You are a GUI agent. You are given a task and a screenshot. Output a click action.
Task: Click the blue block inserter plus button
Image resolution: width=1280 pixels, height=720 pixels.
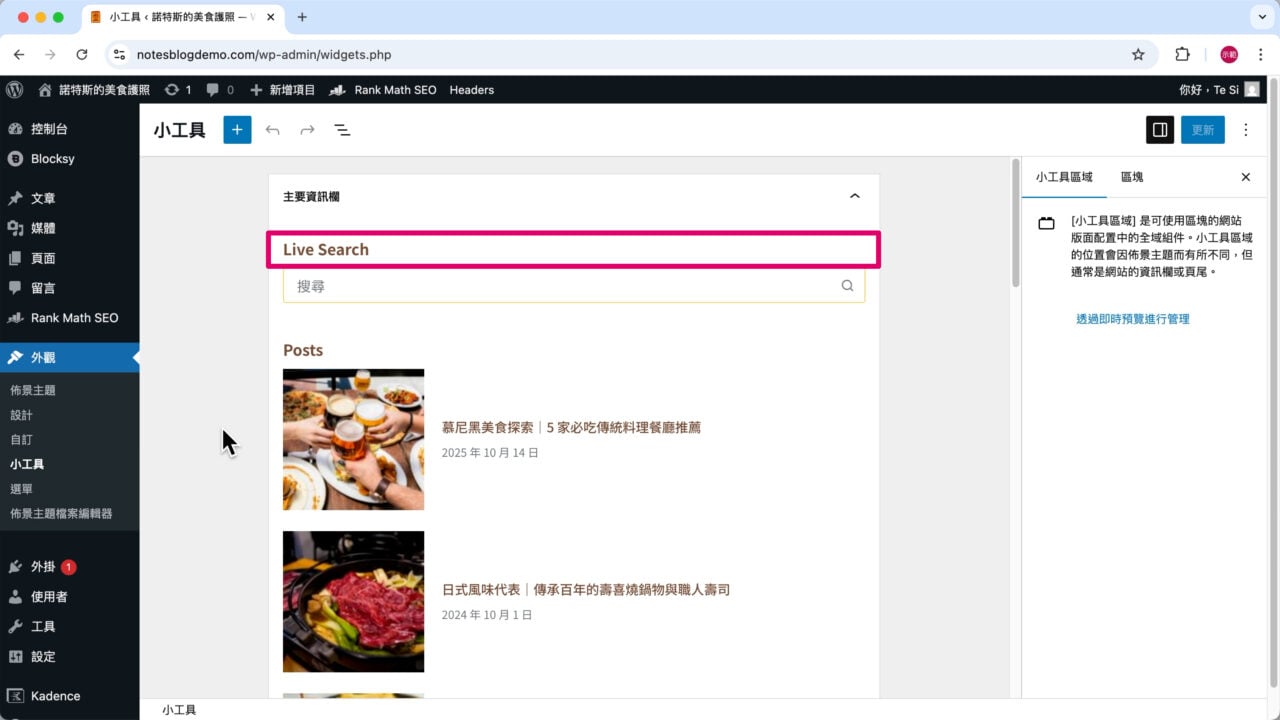[237, 130]
